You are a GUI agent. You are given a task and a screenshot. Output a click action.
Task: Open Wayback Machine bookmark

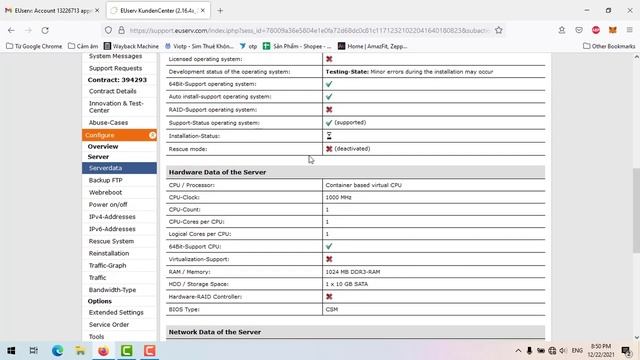(131, 46)
